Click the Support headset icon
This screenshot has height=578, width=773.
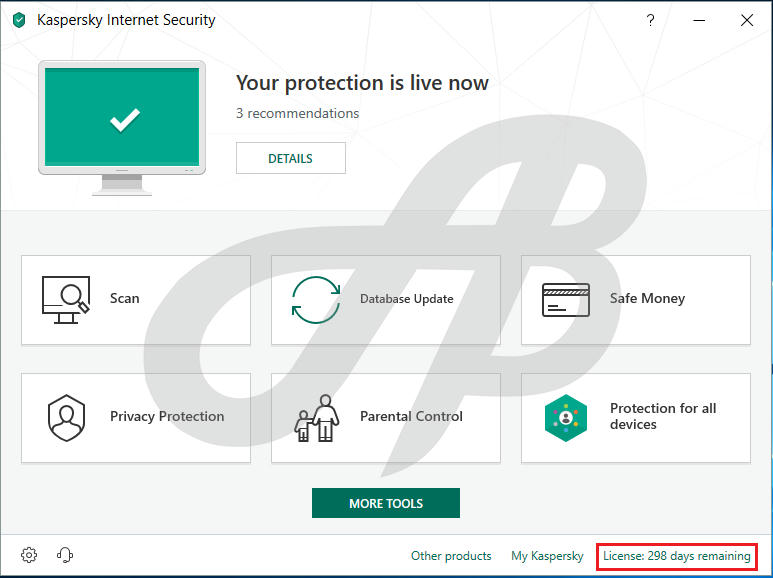pos(65,555)
